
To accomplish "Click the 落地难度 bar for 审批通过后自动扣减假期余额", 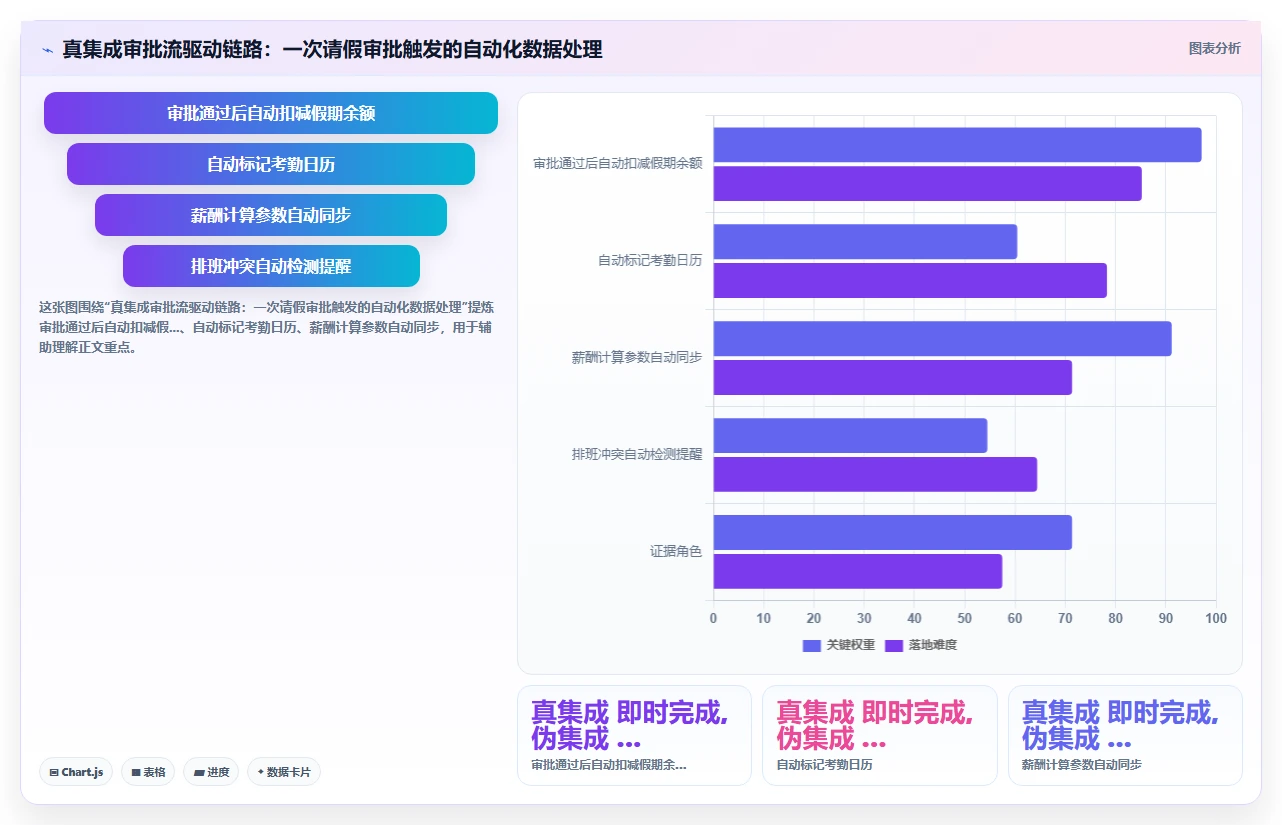I will click(927, 183).
